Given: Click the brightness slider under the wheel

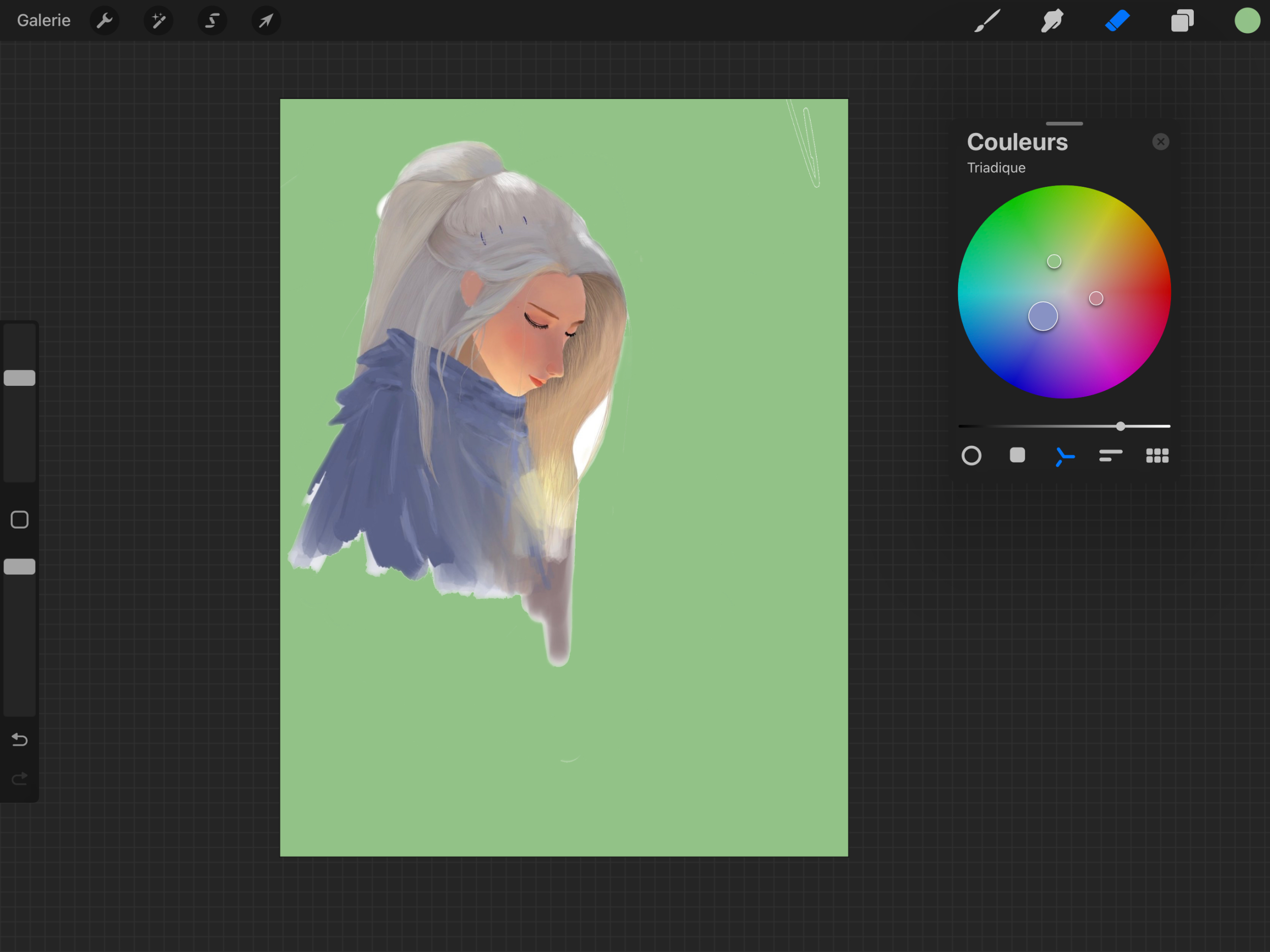Looking at the screenshot, I should coord(1121,426).
